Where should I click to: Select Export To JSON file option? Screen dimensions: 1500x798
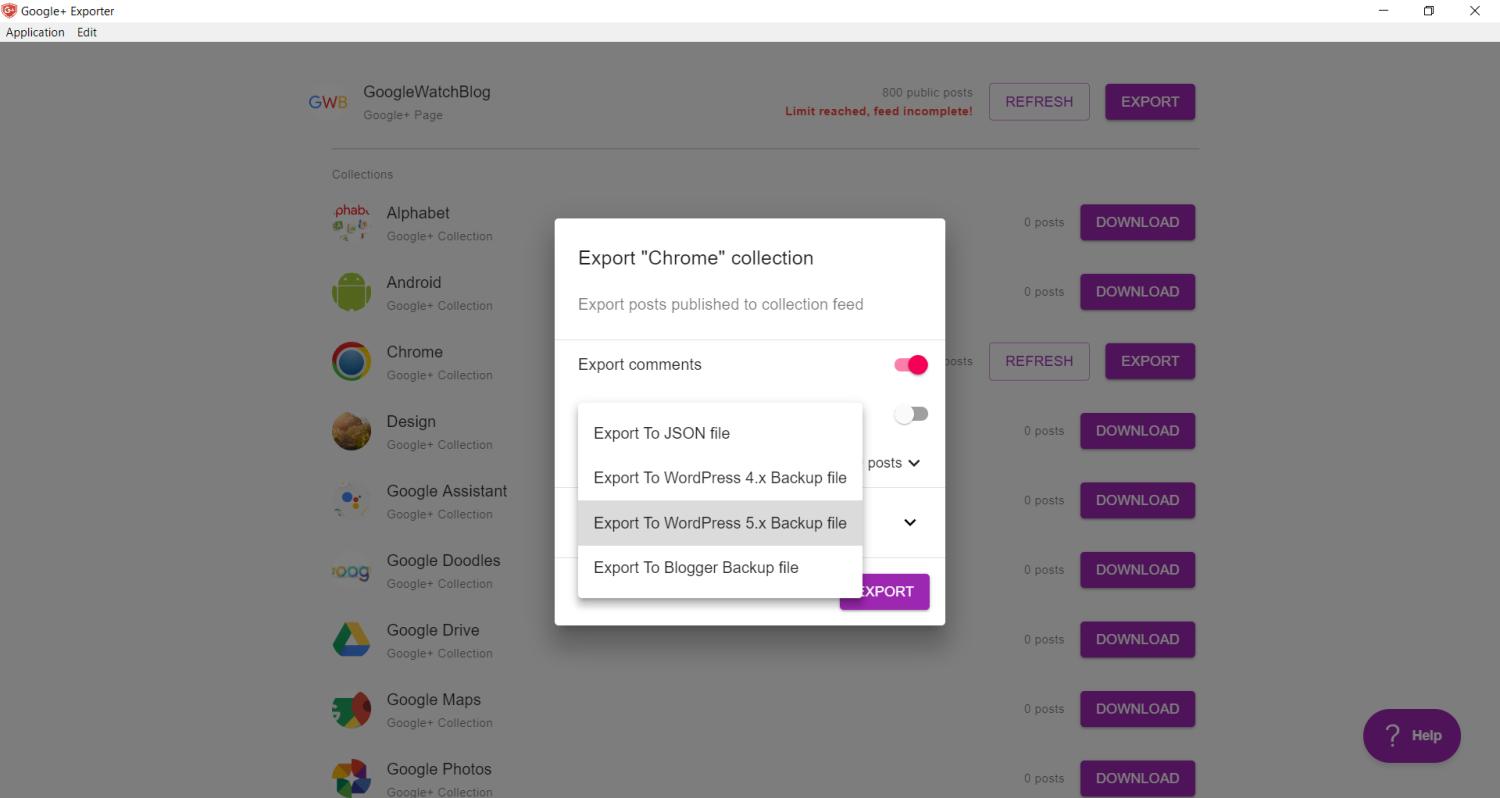click(x=661, y=433)
